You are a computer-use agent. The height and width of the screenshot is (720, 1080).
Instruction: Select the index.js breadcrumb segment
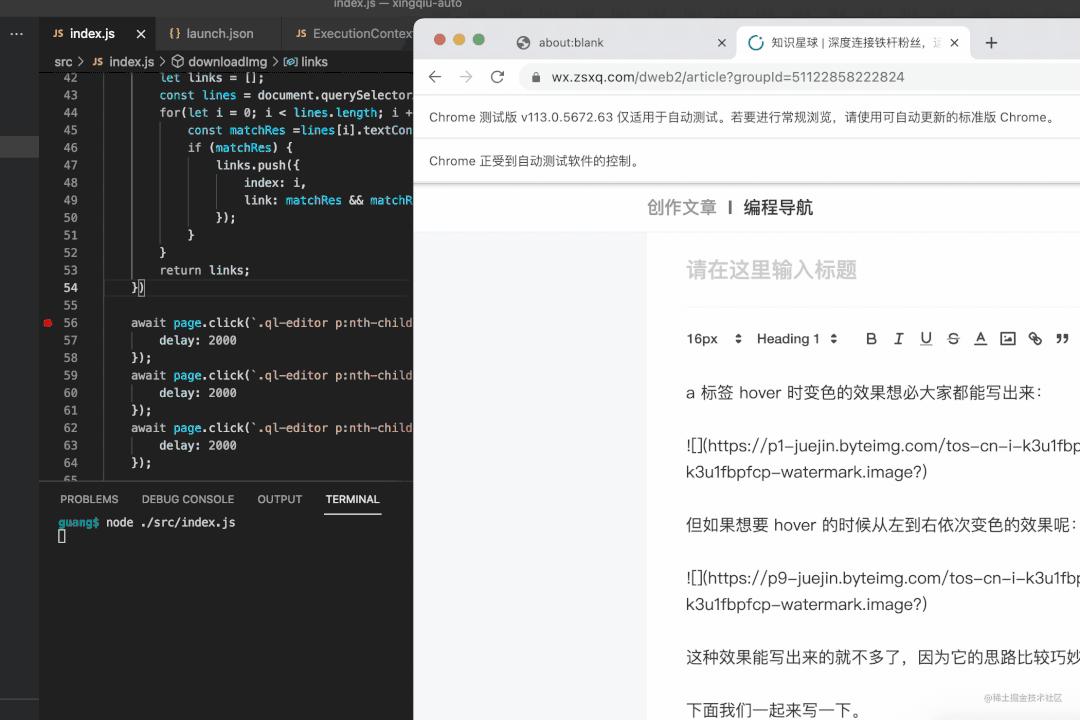[123, 62]
